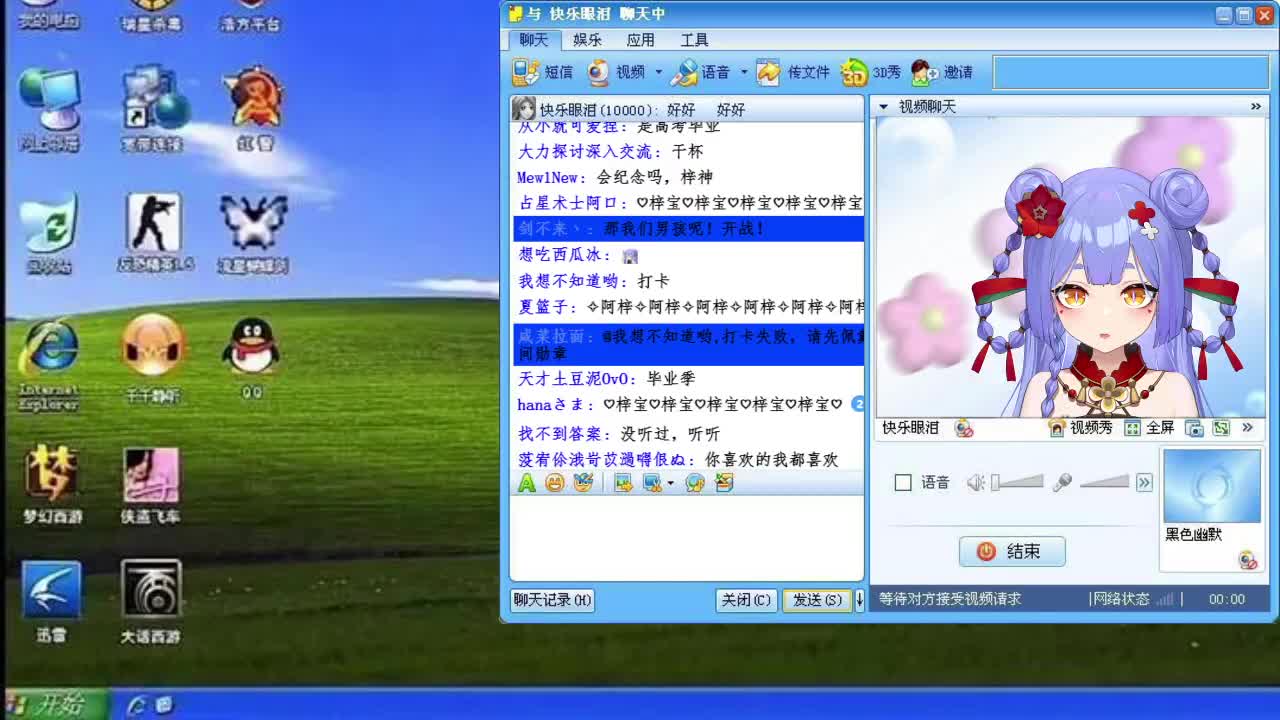Adjust the speaker volume slider

(x=1017, y=483)
